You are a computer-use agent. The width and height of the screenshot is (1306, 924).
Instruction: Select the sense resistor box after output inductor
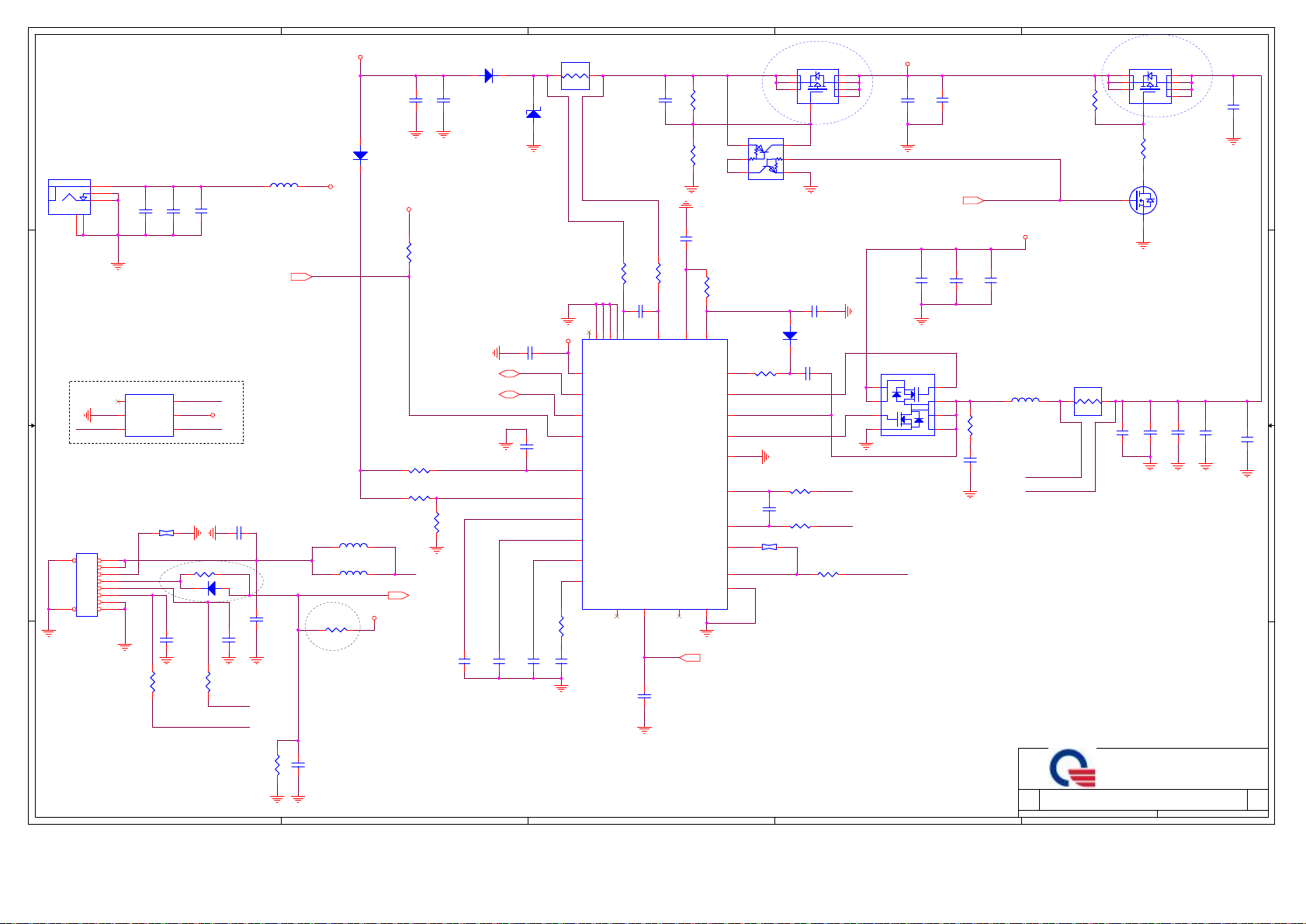pos(1087,401)
